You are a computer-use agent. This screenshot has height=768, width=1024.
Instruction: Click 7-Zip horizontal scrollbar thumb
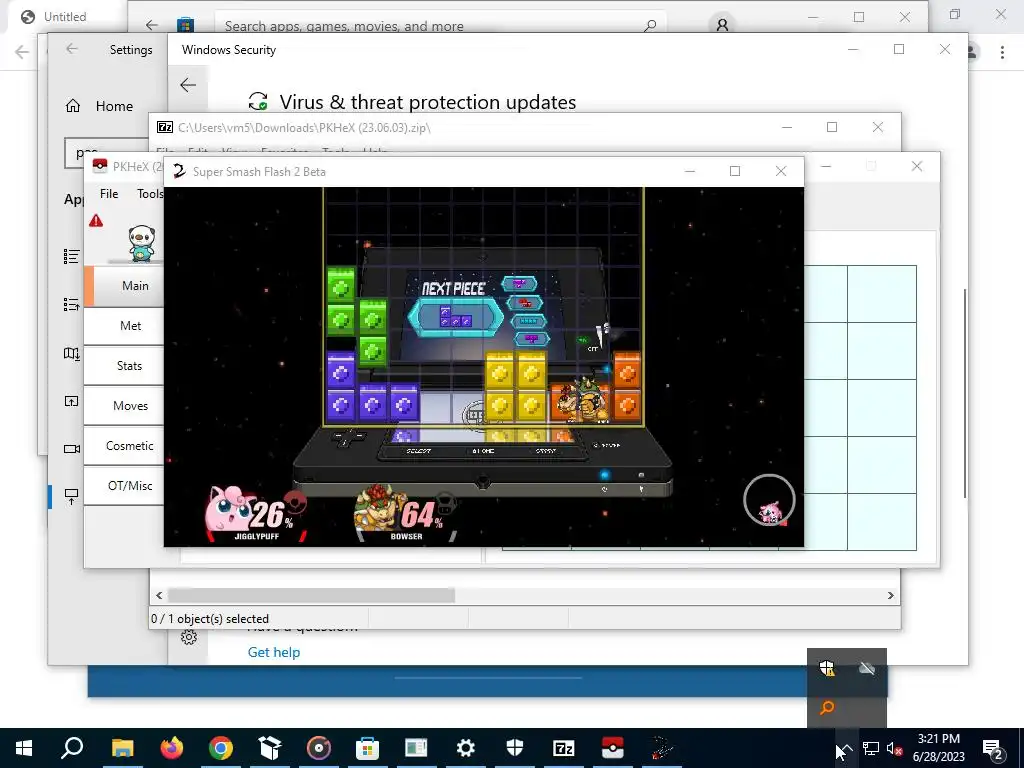point(312,595)
